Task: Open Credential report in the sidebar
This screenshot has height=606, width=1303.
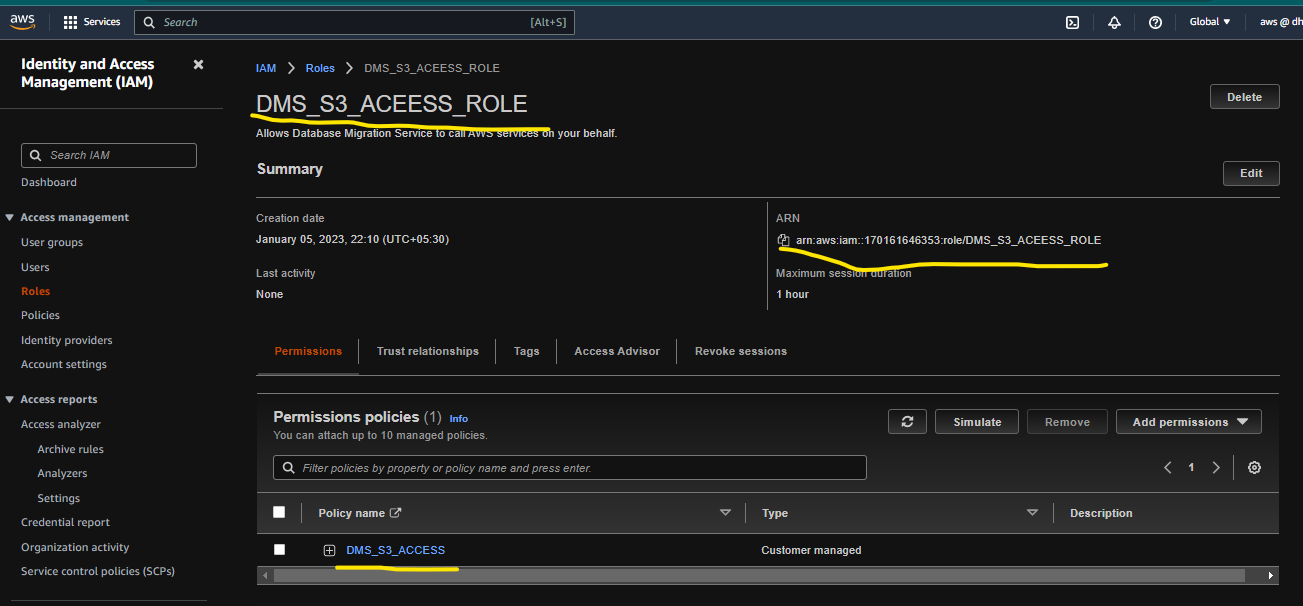Action: (65, 522)
